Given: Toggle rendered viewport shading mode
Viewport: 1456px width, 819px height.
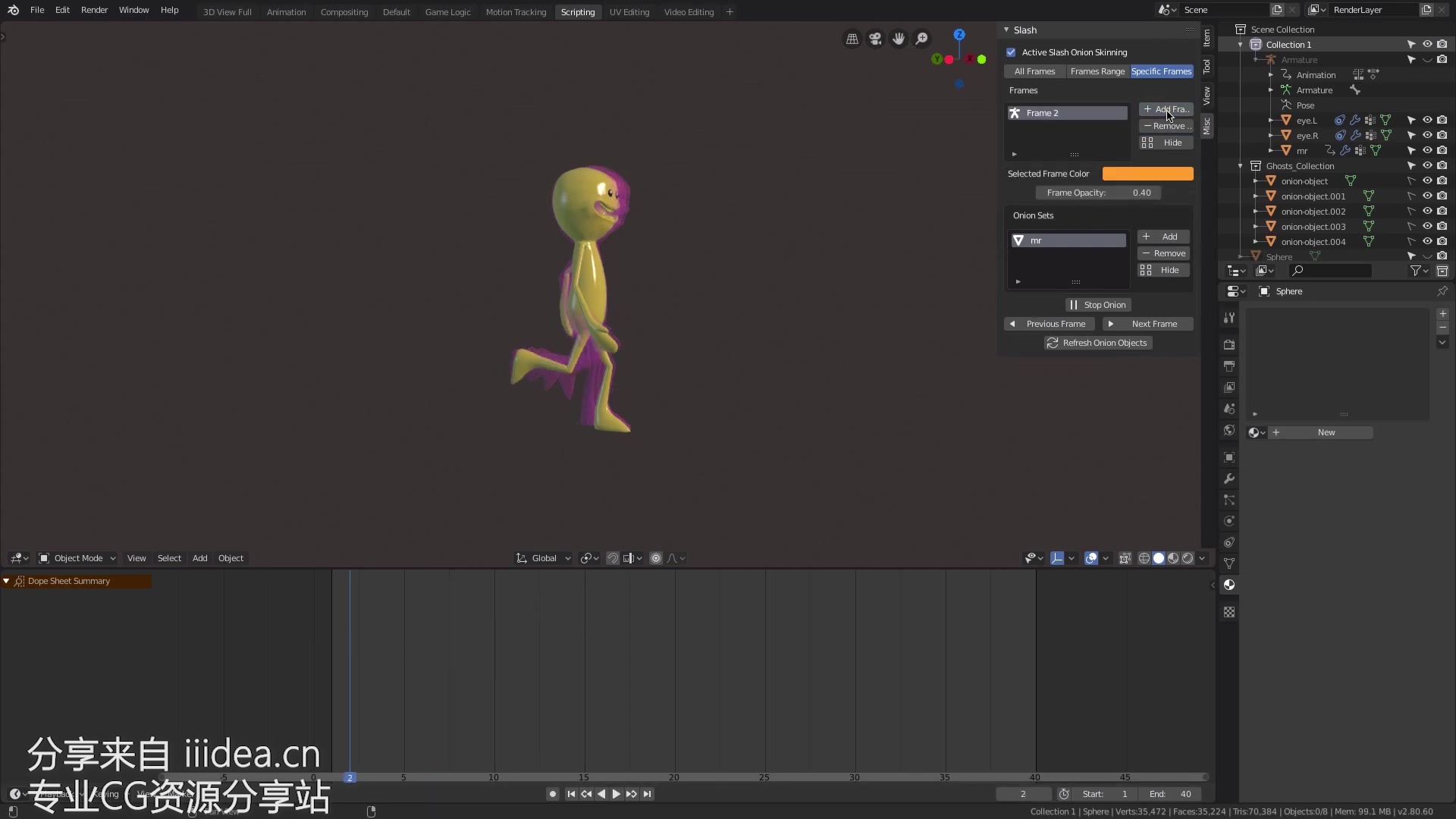Looking at the screenshot, I should pyautogui.click(x=1187, y=558).
